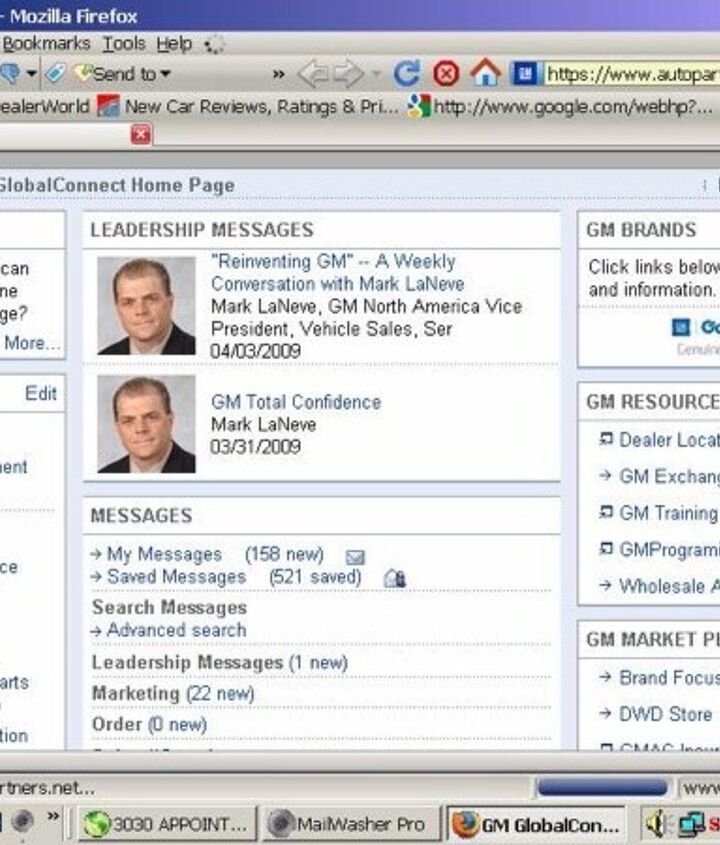The image size is (720, 845).
Task: Open the GM Total Confidence message
Action: click(x=295, y=402)
